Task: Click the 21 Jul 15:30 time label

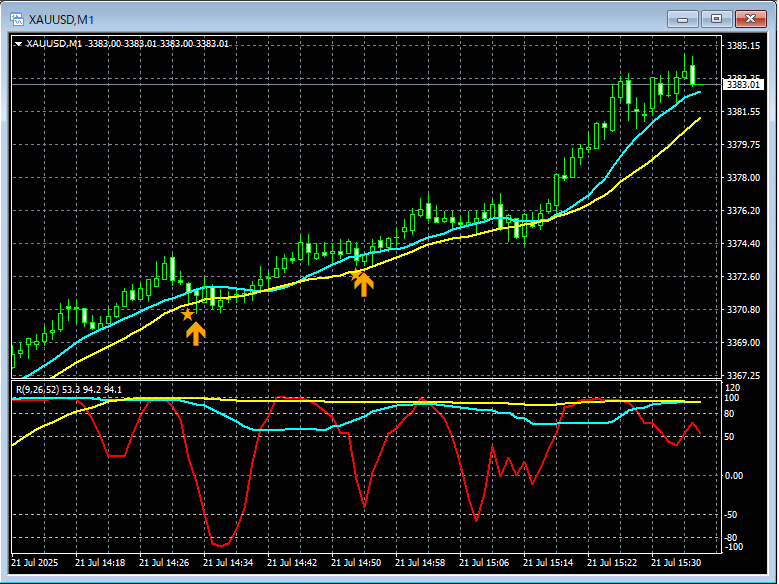Action: [676, 563]
